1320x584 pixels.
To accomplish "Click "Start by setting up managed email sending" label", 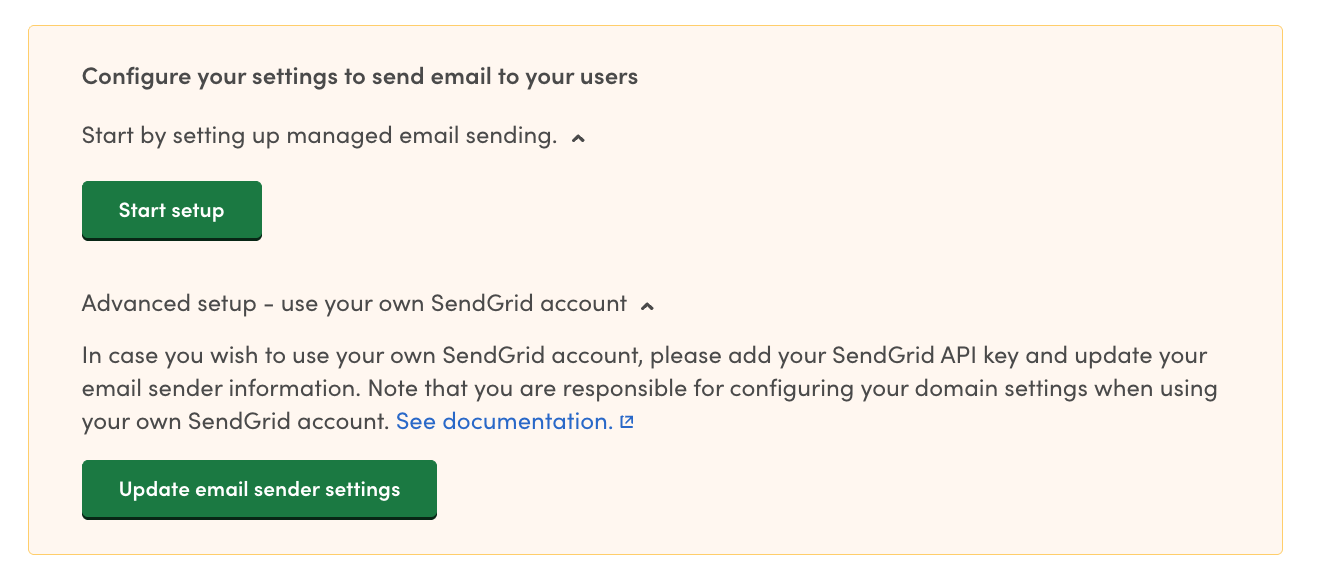I will click(319, 136).
